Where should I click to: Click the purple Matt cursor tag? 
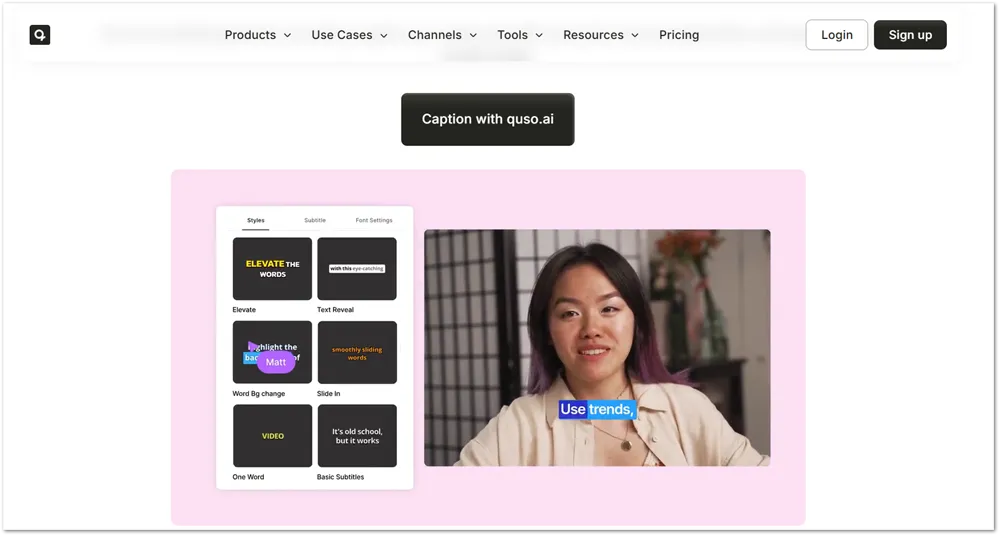pyautogui.click(x=276, y=362)
